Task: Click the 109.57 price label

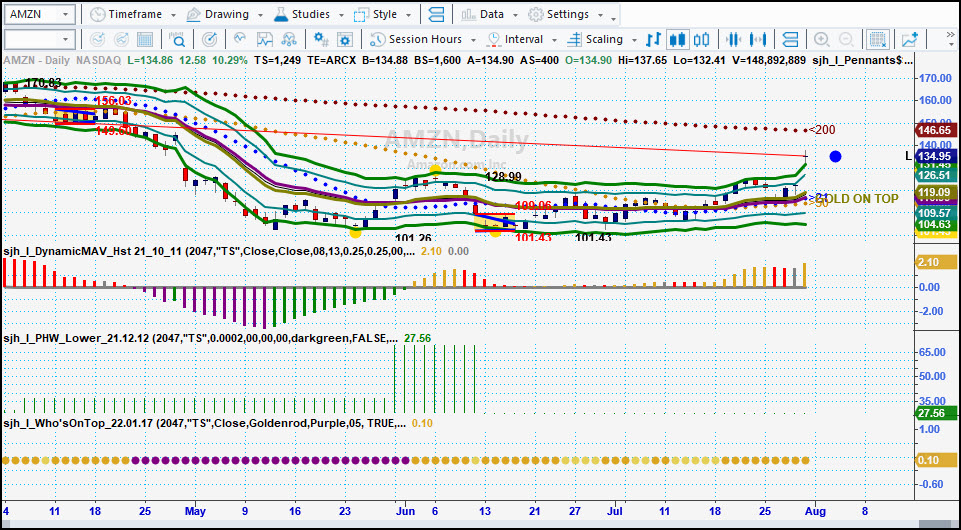Action: tap(935, 213)
